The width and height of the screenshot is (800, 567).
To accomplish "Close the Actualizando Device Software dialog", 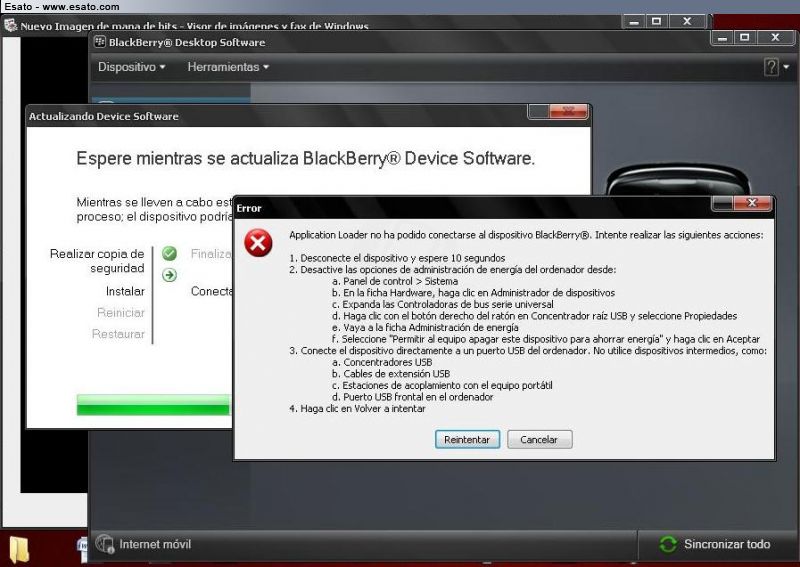I will click(568, 110).
